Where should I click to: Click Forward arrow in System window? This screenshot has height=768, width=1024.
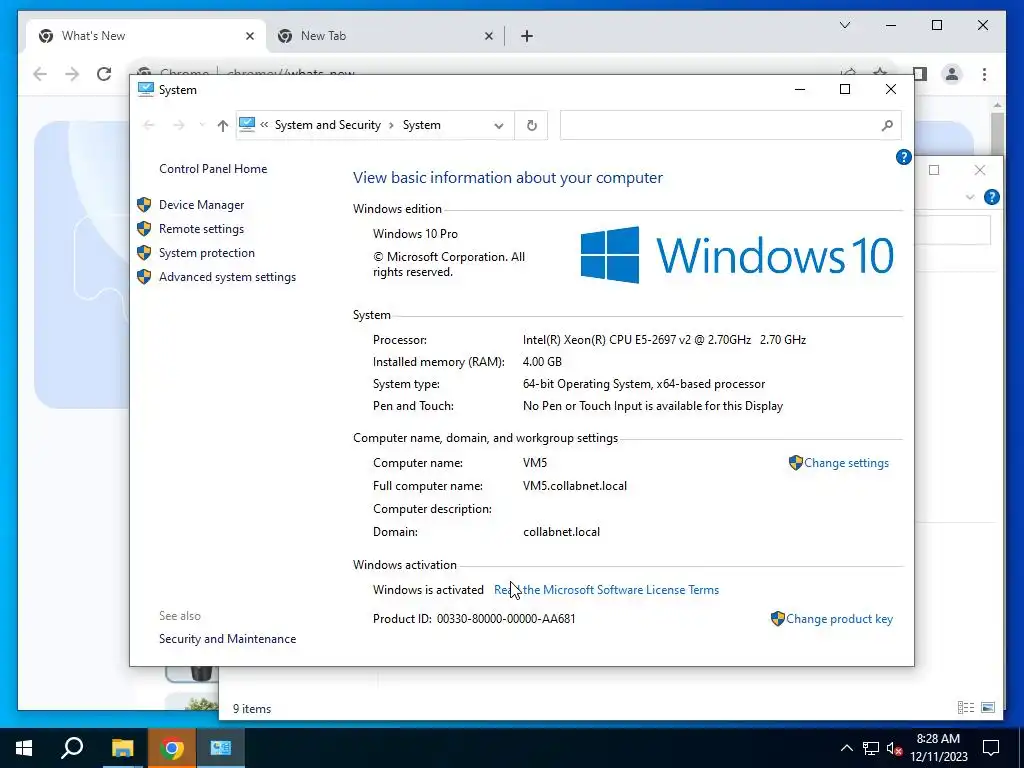[x=178, y=125]
